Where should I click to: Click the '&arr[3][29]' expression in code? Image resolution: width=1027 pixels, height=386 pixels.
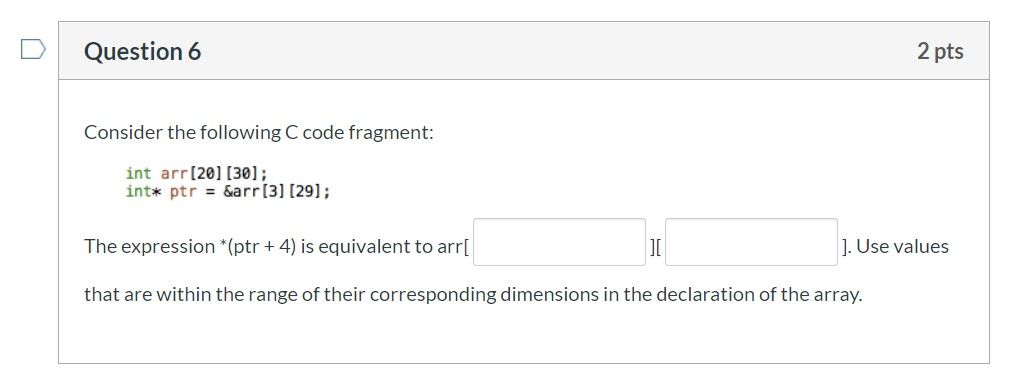276,192
